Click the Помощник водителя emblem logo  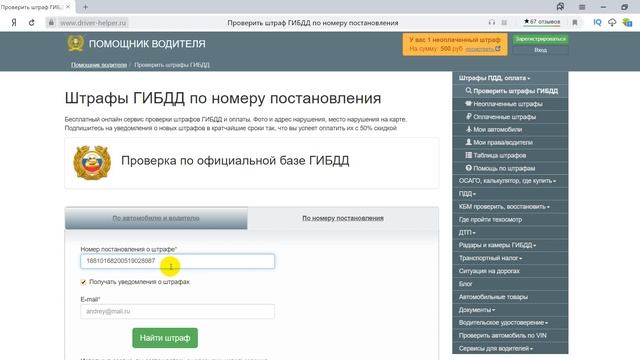click(76, 43)
